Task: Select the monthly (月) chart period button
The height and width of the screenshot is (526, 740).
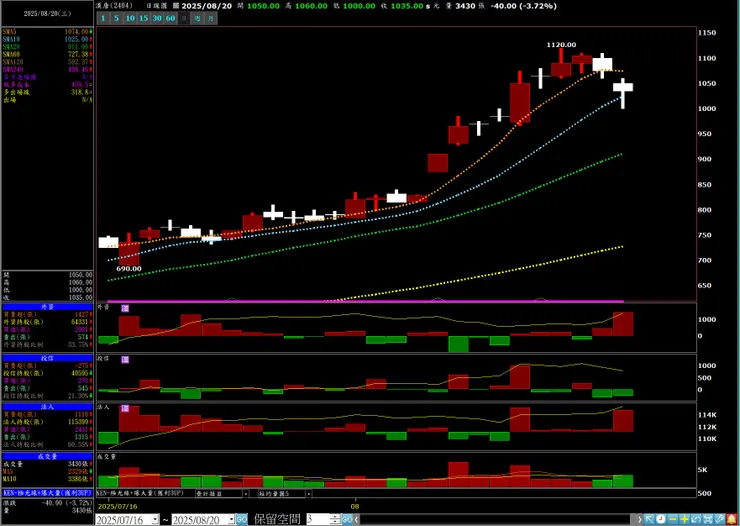Action: pyautogui.click(x=211, y=18)
